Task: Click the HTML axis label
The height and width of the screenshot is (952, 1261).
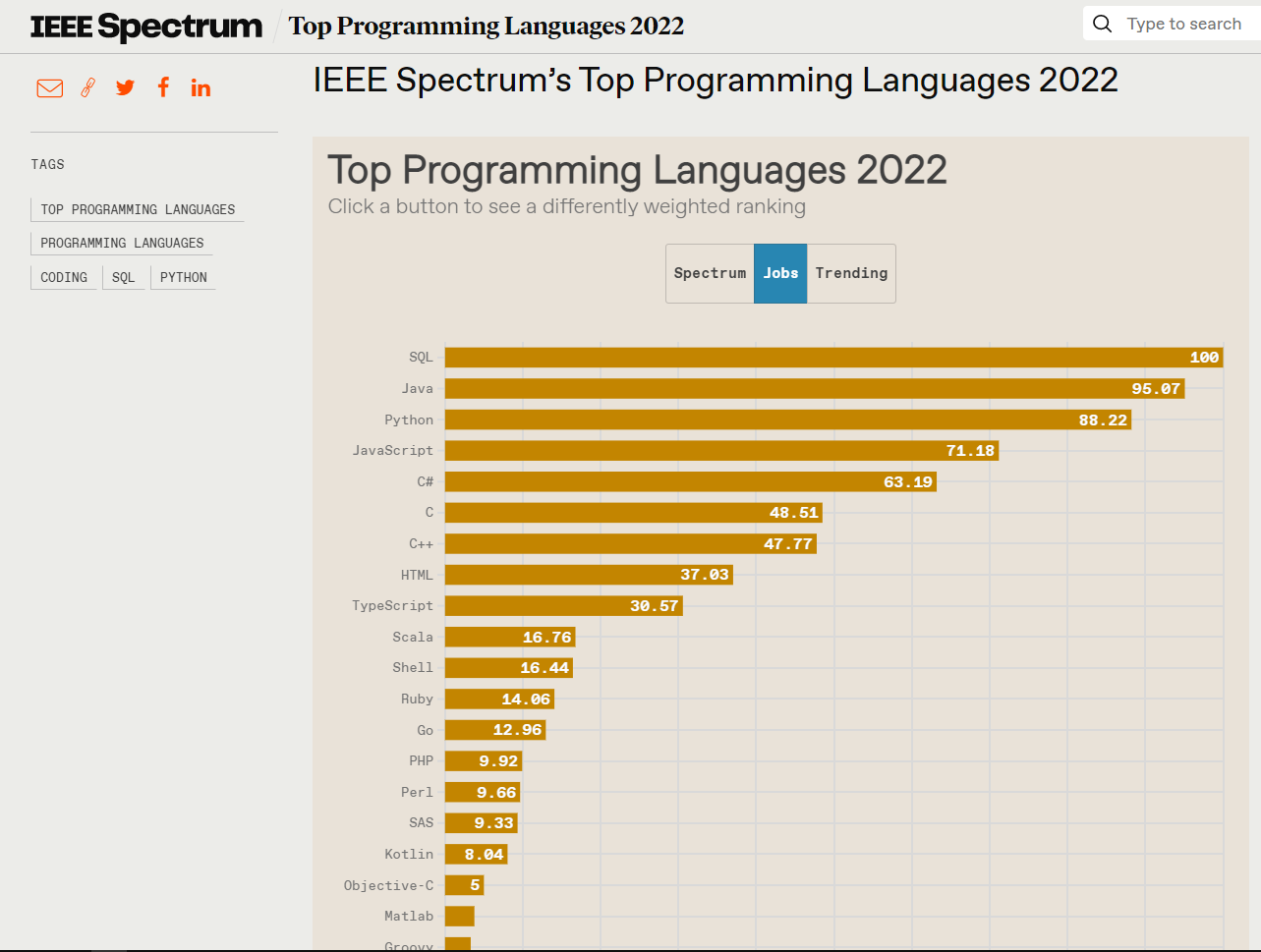Action: [x=417, y=574]
